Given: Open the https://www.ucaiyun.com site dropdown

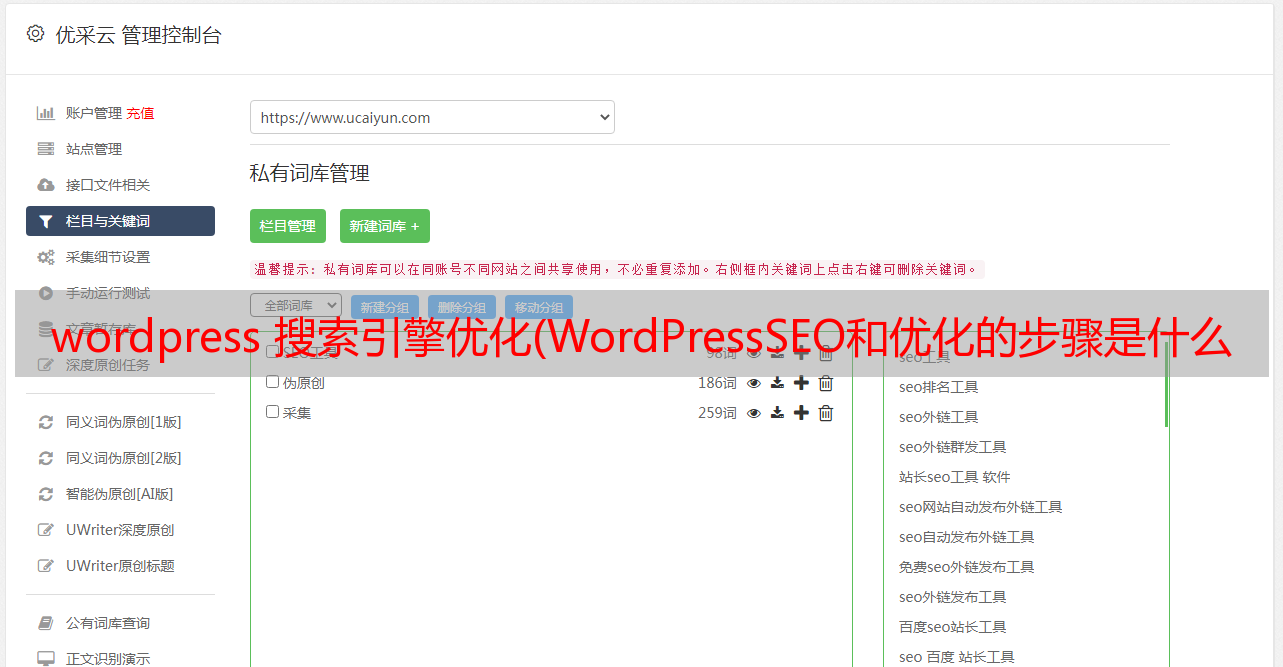Looking at the screenshot, I should point(432,117).
